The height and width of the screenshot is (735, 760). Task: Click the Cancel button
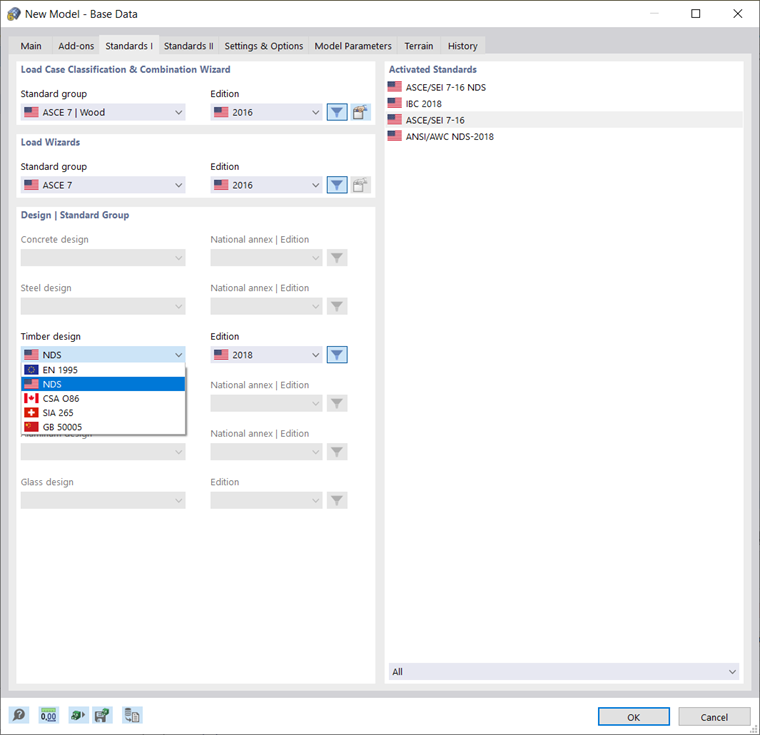coord(714,717)
